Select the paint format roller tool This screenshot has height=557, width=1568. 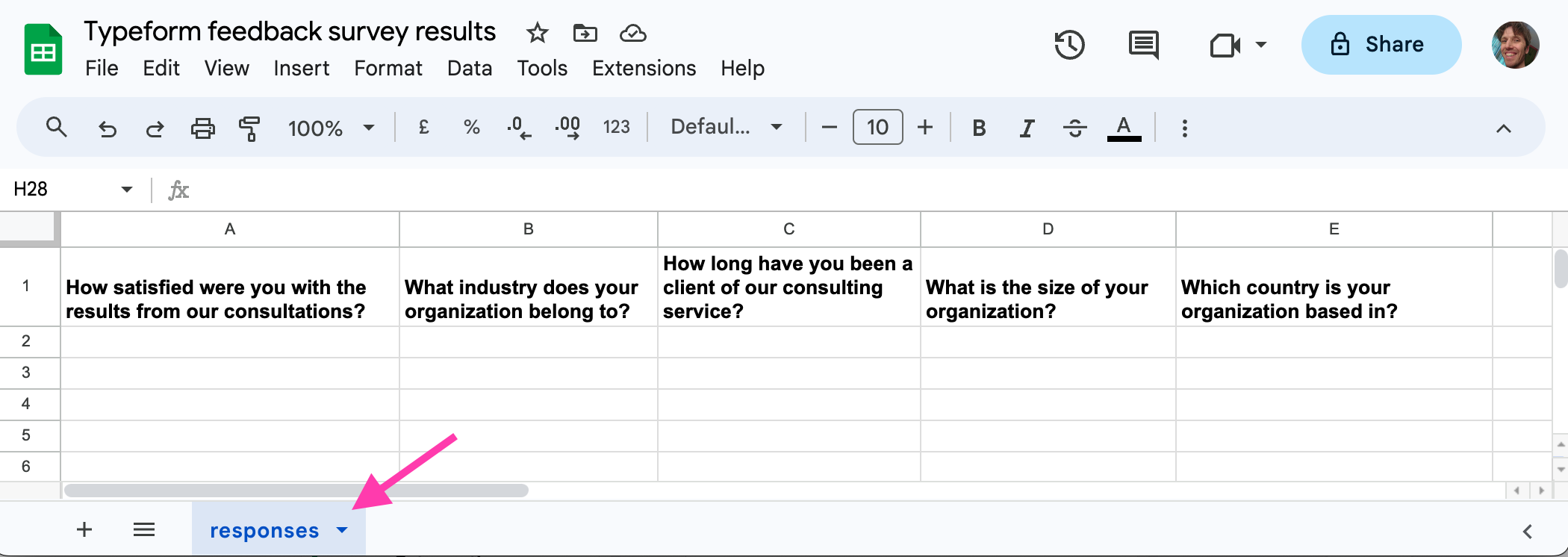(249, 128)
